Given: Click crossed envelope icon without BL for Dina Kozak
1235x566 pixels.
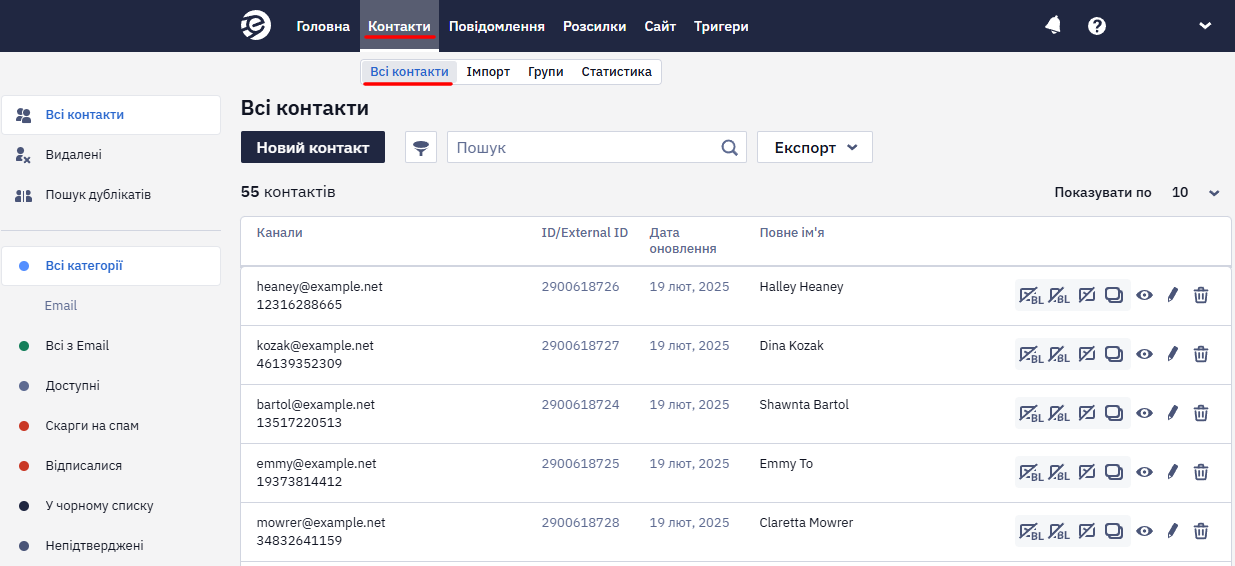Looking at the screenshot, I should pyautogui.click(x=1087, y=354).
